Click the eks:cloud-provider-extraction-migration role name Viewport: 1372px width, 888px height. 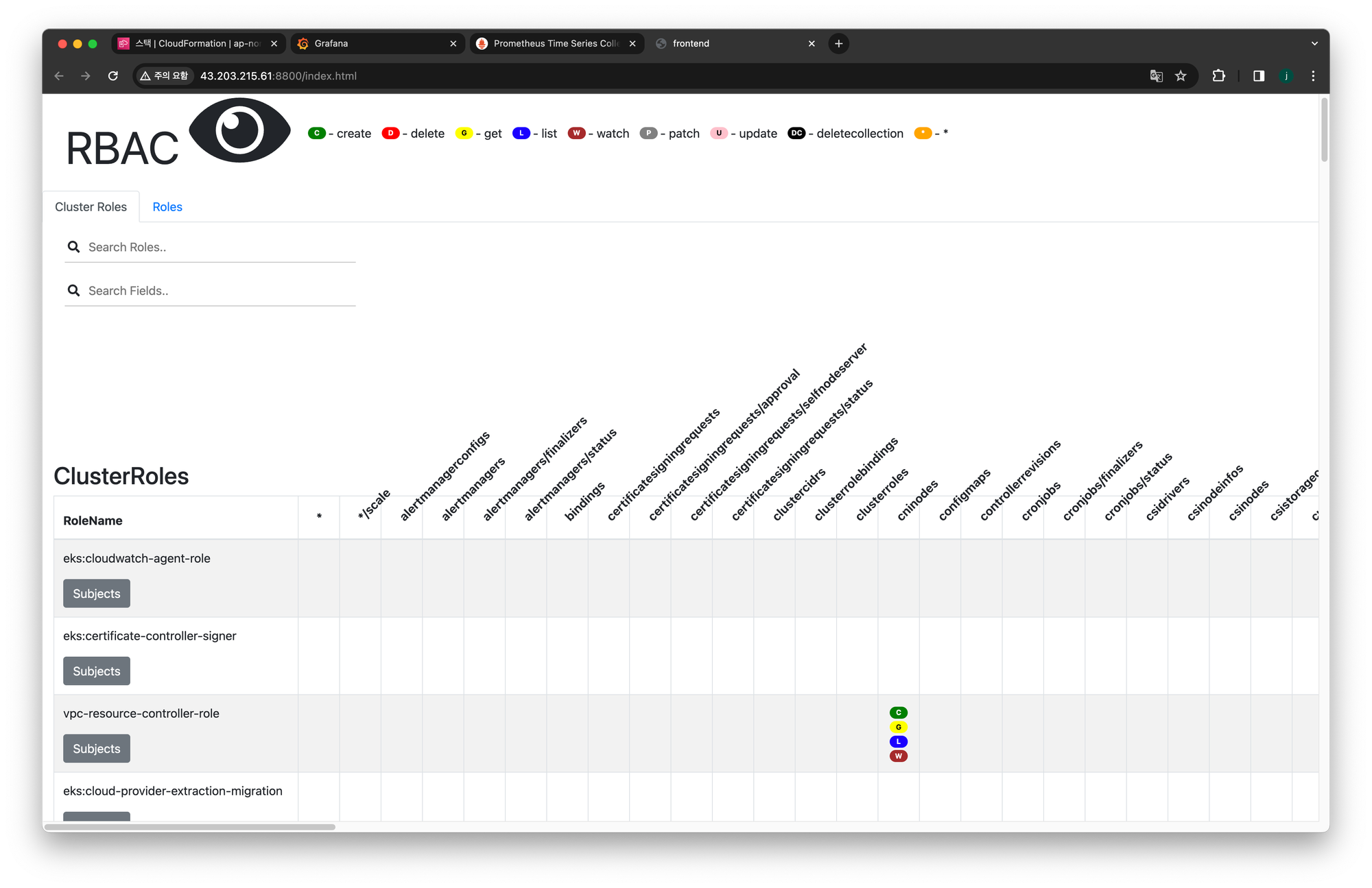173,791
